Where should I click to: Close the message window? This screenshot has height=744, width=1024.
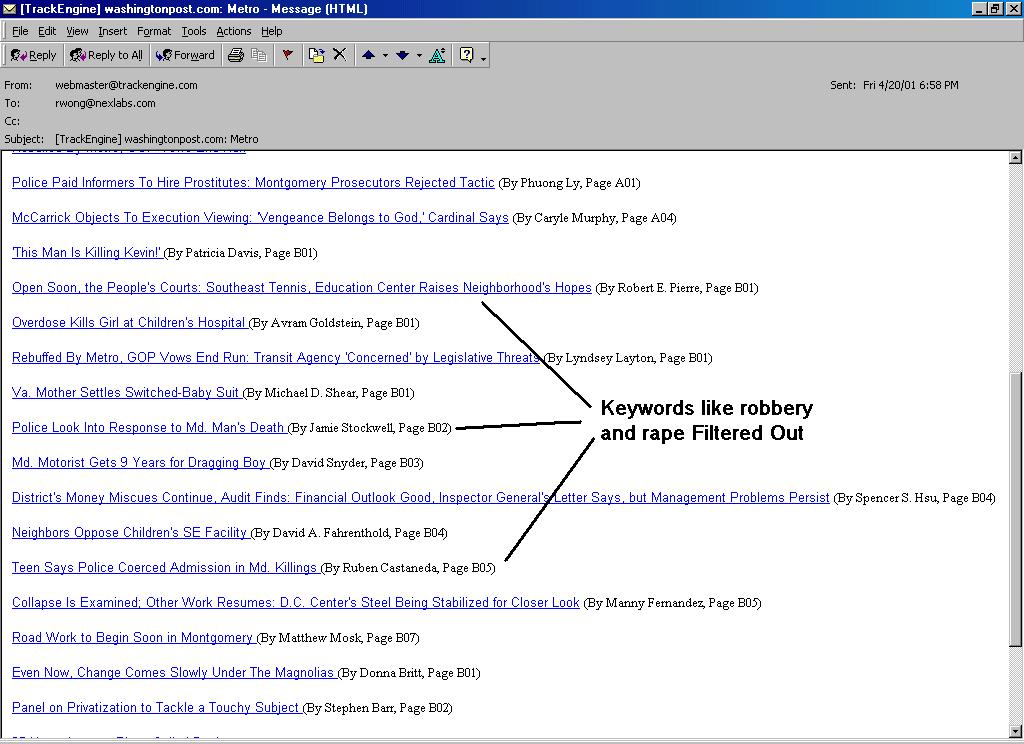(x=1012, y=9)
